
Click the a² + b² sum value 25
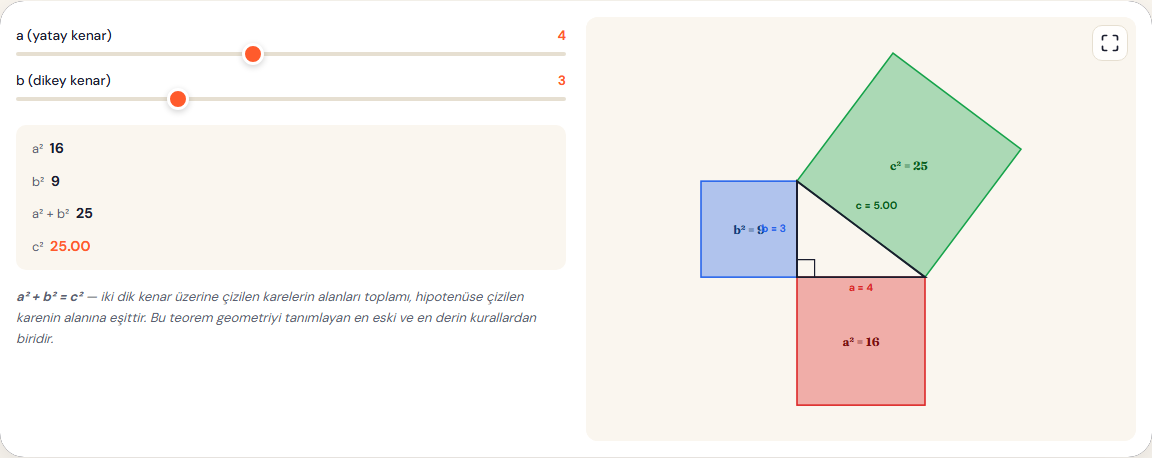(x=84, y=213)
